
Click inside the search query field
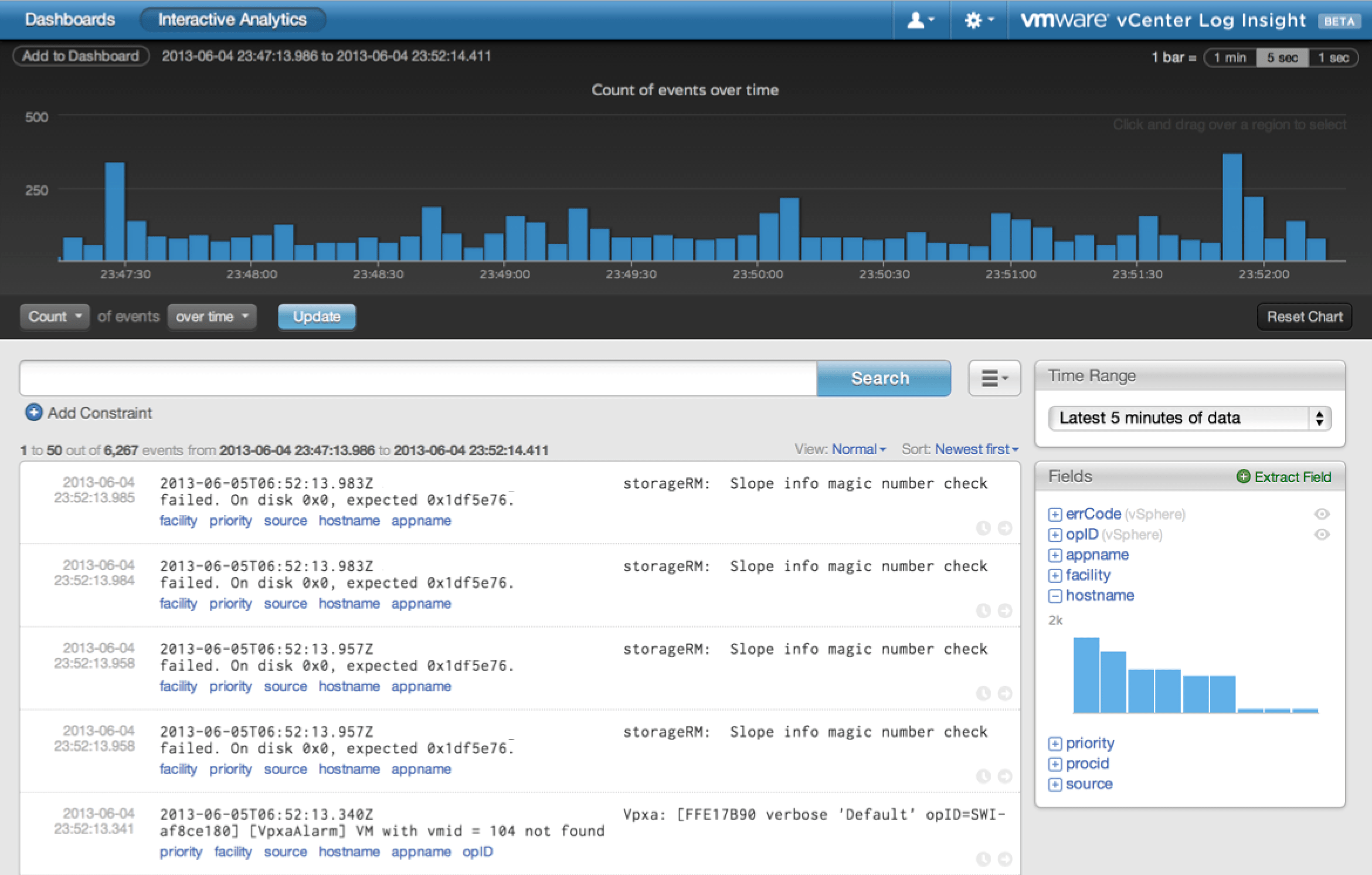coord(417,378)
